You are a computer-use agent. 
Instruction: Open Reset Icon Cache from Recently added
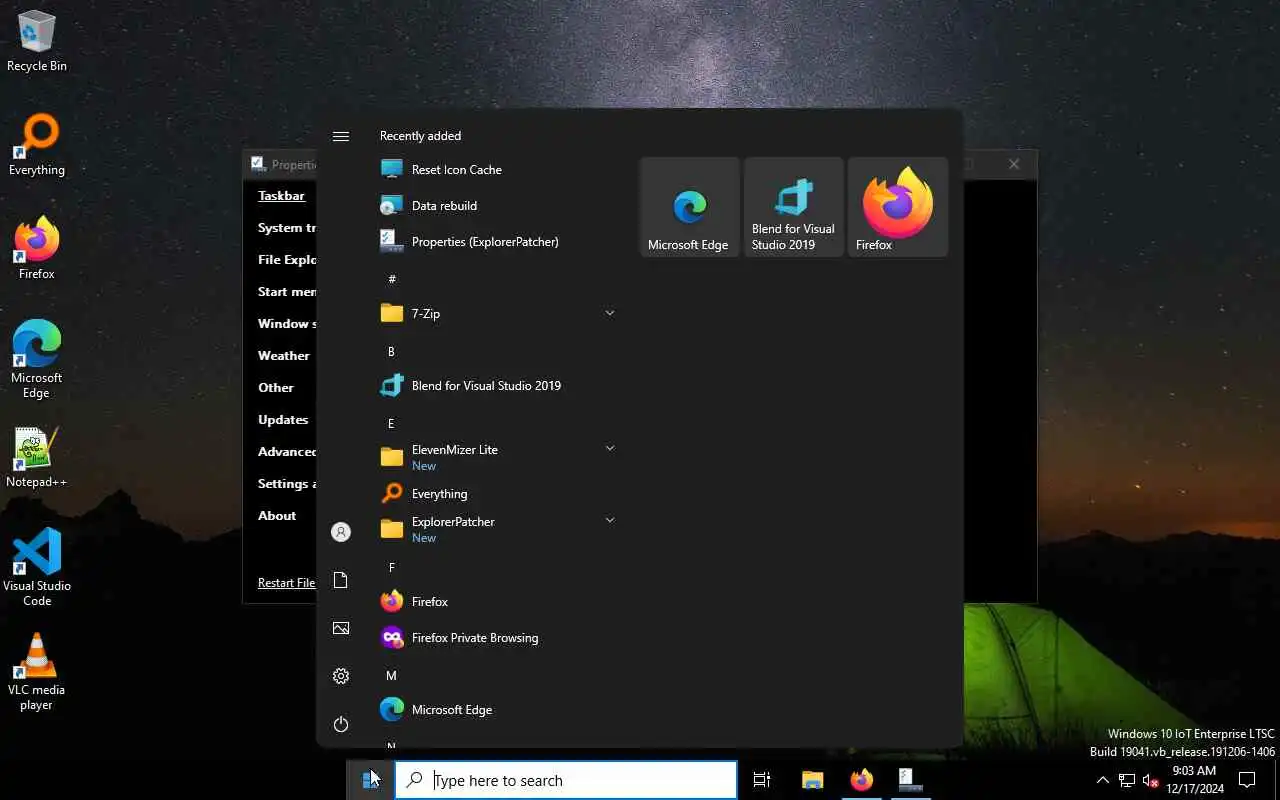coord(498,170)
